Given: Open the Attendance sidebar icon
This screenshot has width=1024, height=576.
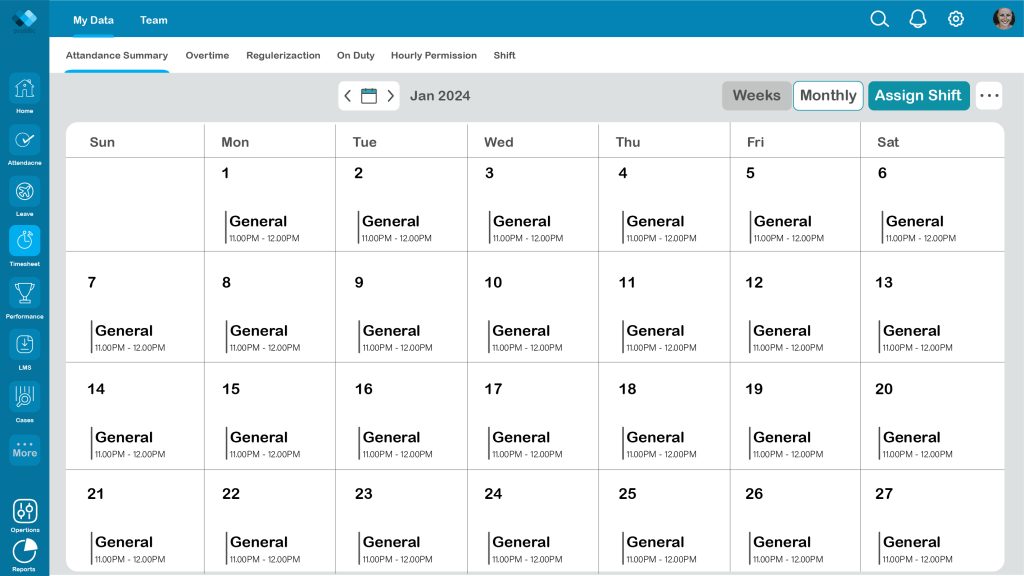Looking at the screenshot, I should click(x=24, y=140).
